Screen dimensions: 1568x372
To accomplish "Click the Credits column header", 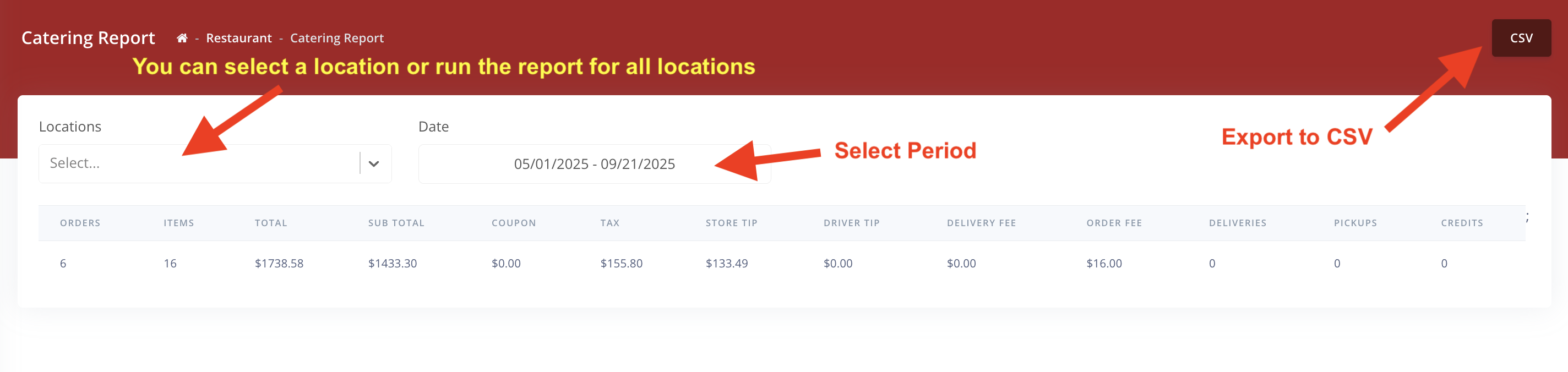I will click(1462, 223).
